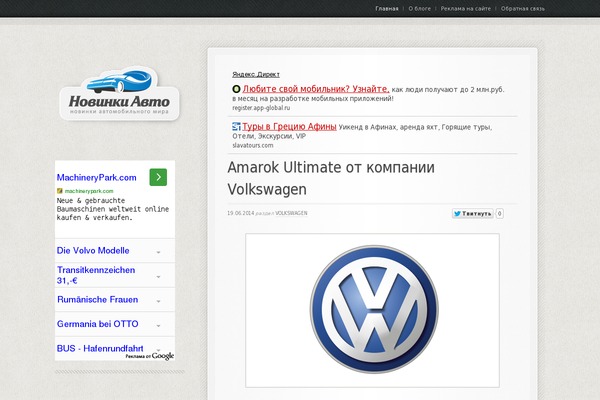Screen dimensions: 600x400
Task: Open MachineryPark.com ad heading
Action: [x=96, y=178]
